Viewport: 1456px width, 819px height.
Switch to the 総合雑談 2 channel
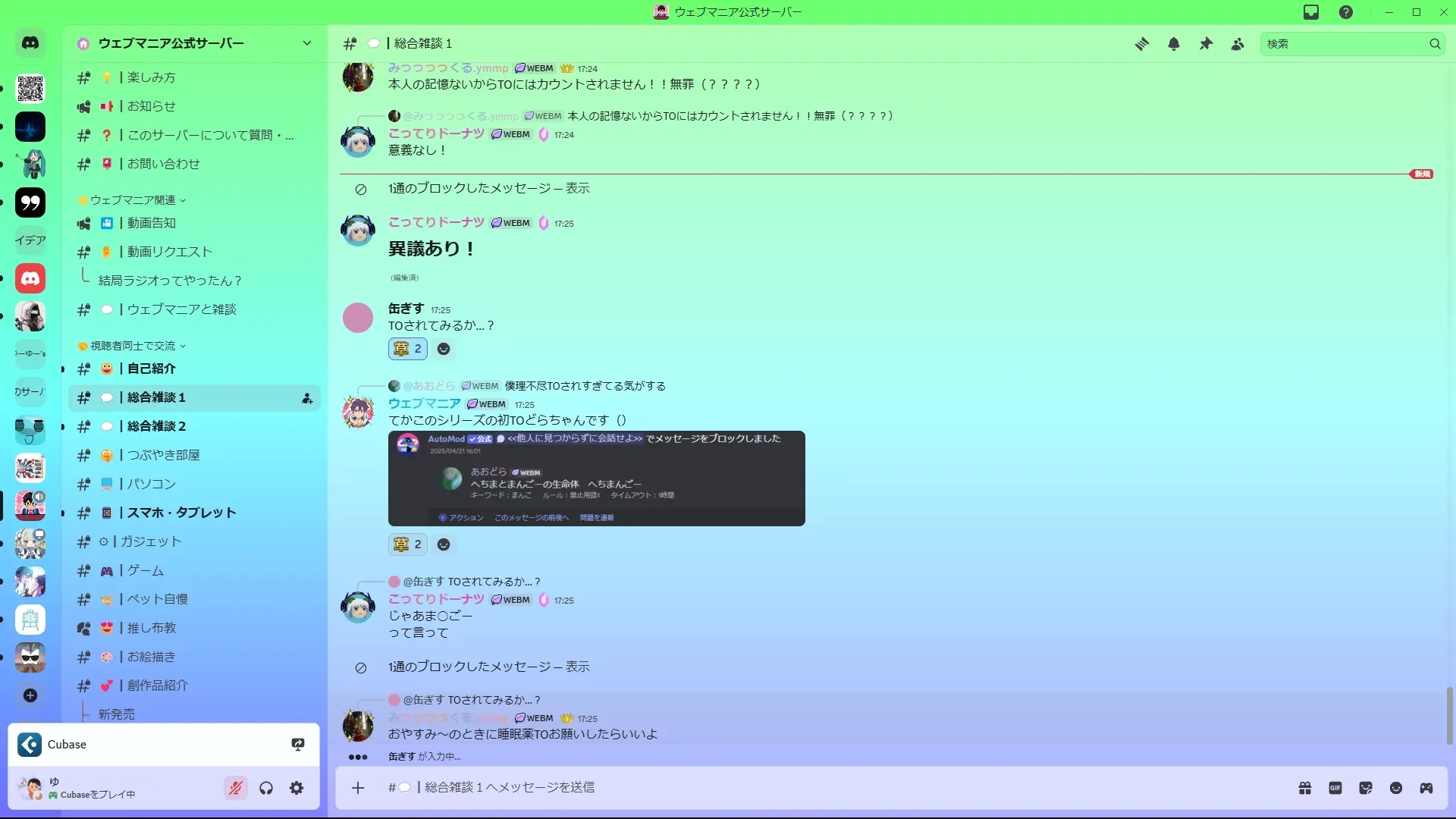point(194,426)
